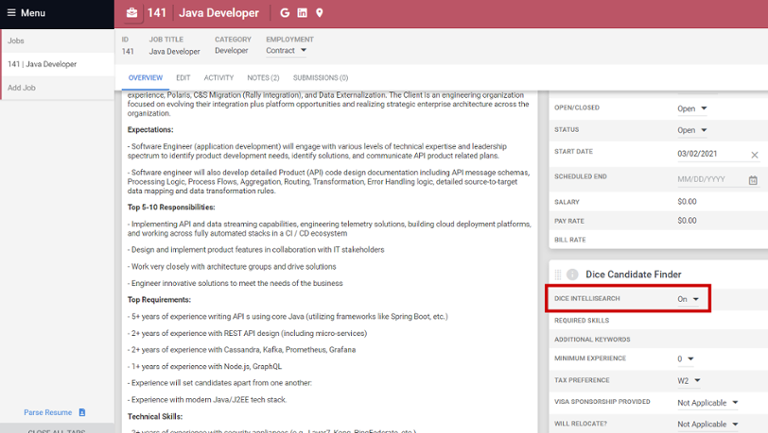This screenshot has height=433, width=768.
Task: Open the Notes (2) tab
Action: coord(263,78)
